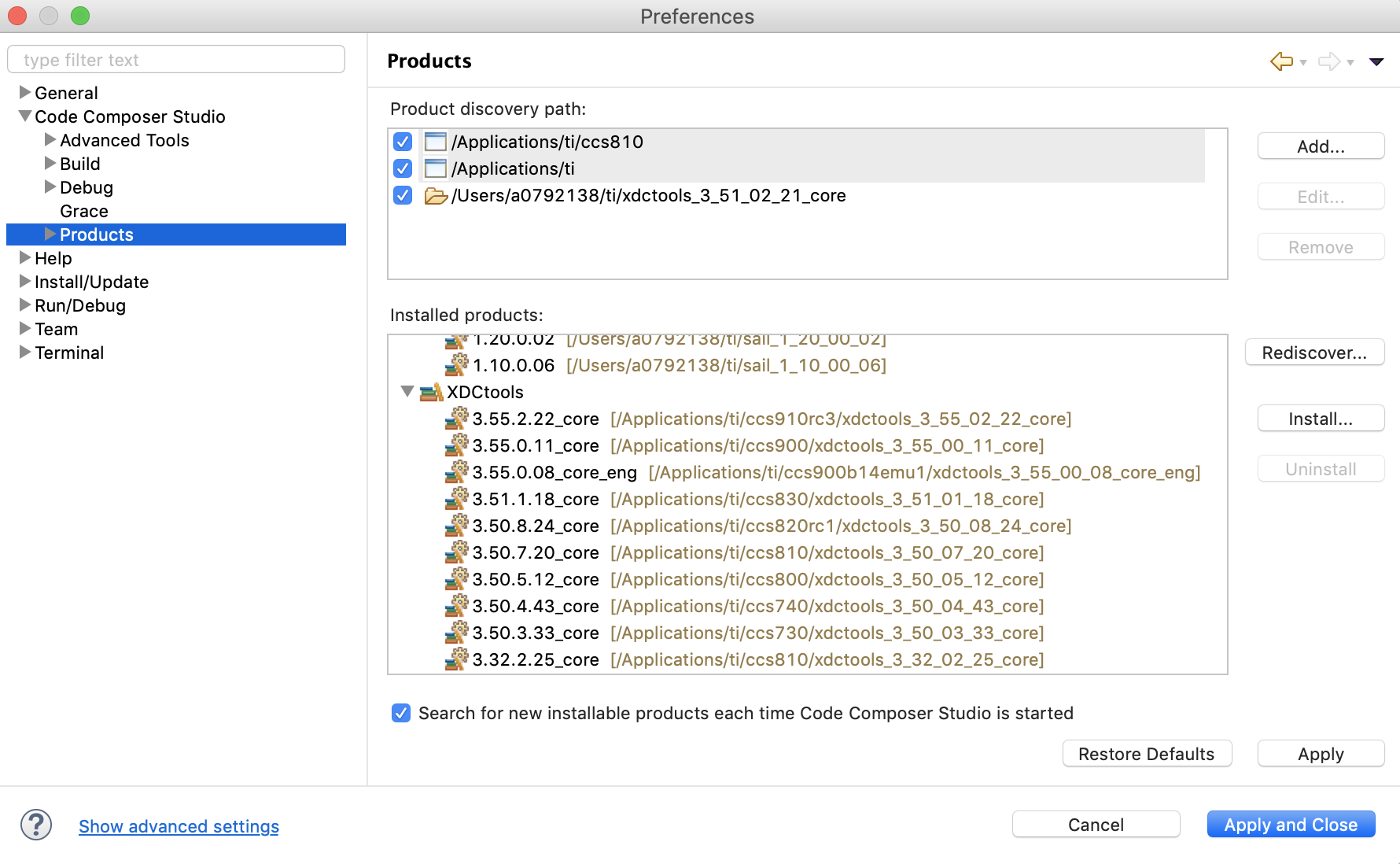
Task: Expand the Run/Debug category
Action: click(25, 305)
